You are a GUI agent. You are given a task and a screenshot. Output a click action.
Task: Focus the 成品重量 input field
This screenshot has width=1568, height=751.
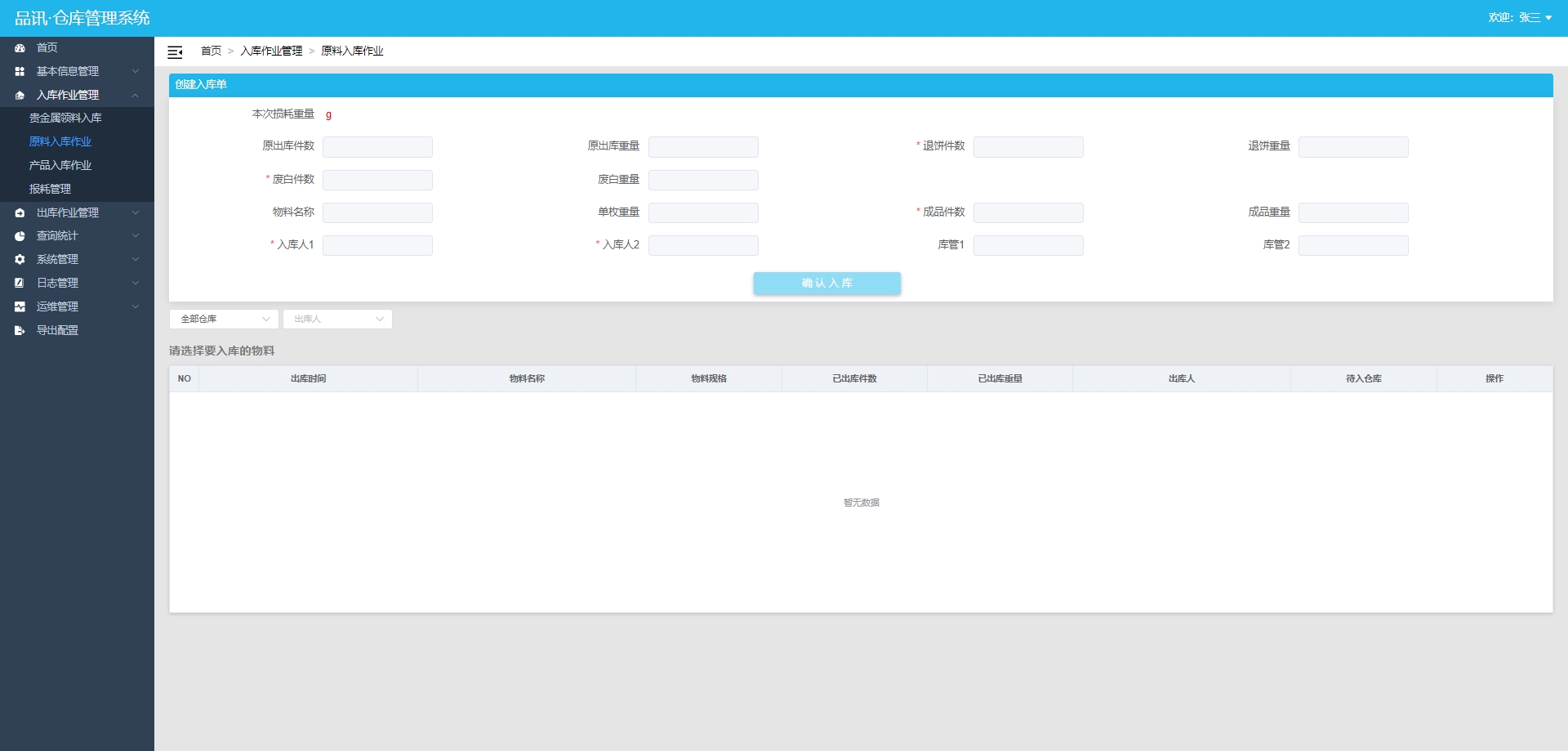coord(1353,212)
